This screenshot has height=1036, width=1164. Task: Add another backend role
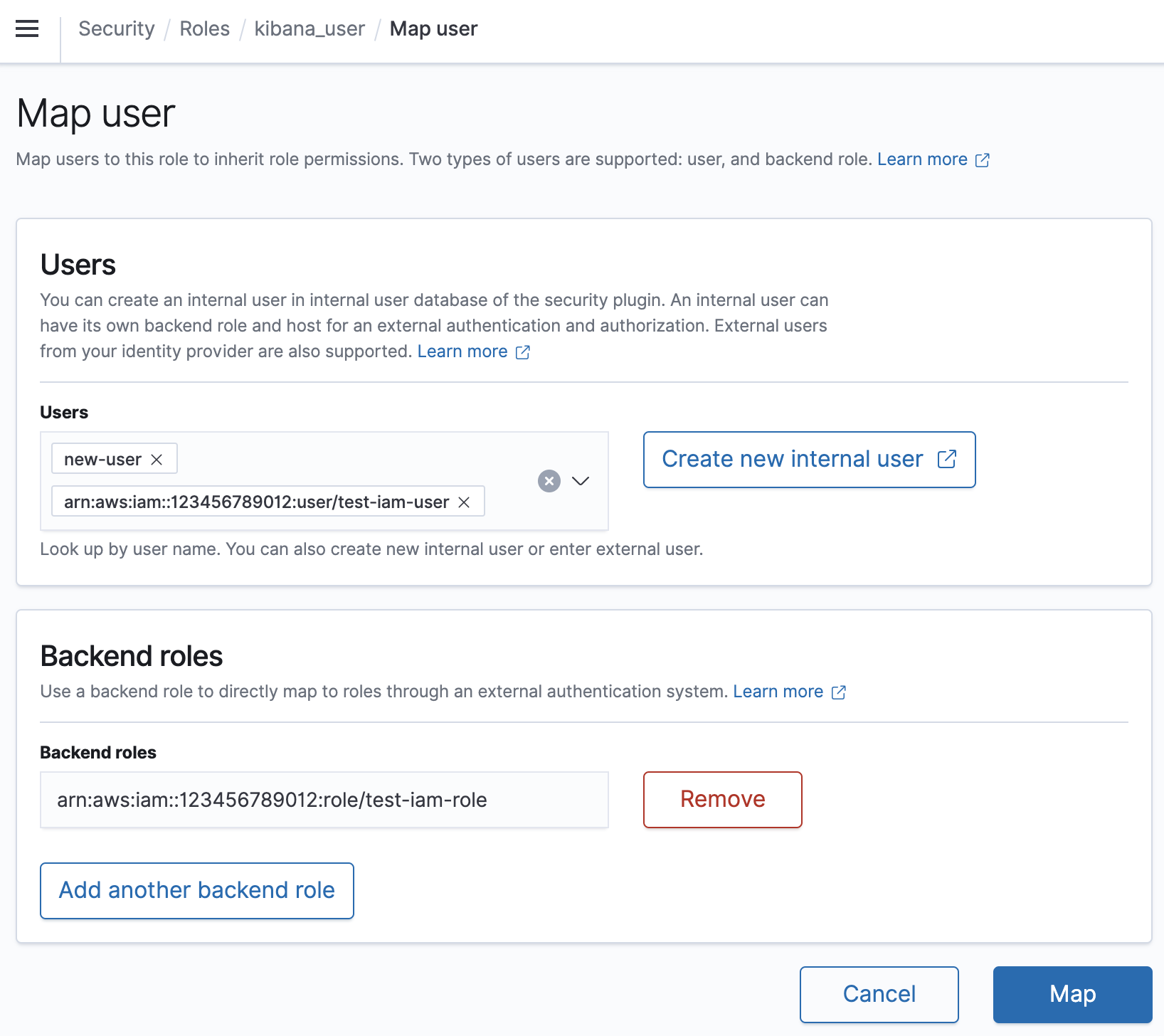click(197, 890)
